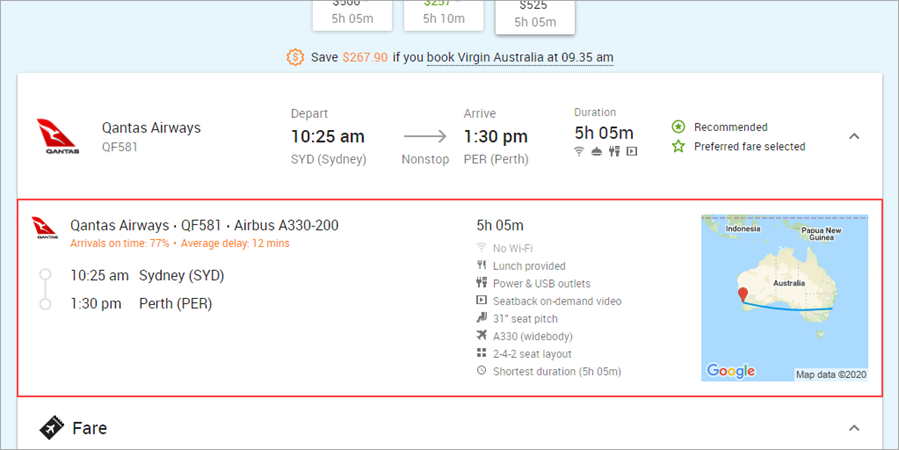Click the clock icon beside Shortest duration

click(x=482, y=370)
